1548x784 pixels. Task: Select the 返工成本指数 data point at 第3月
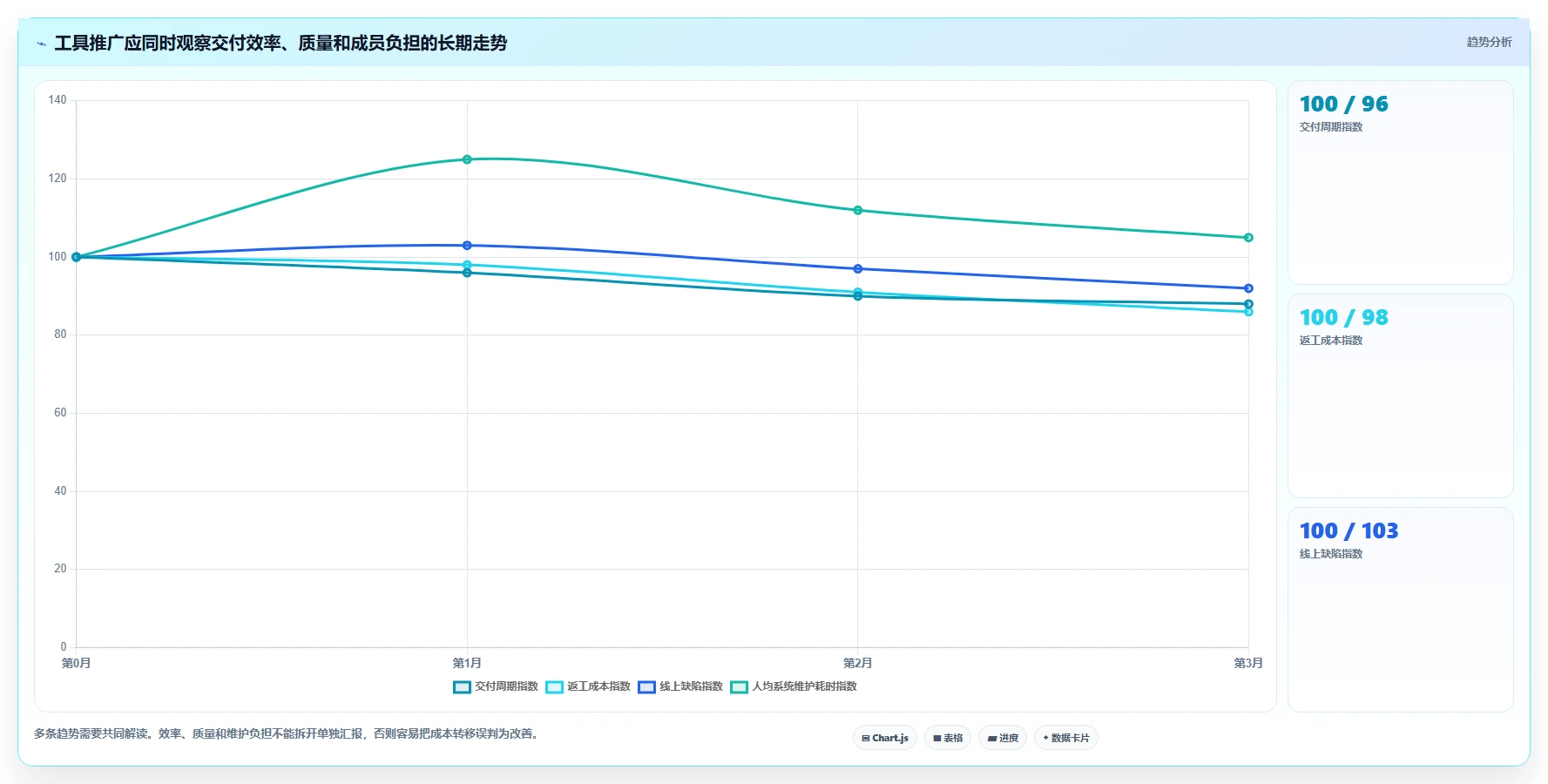pos(1248,312)
